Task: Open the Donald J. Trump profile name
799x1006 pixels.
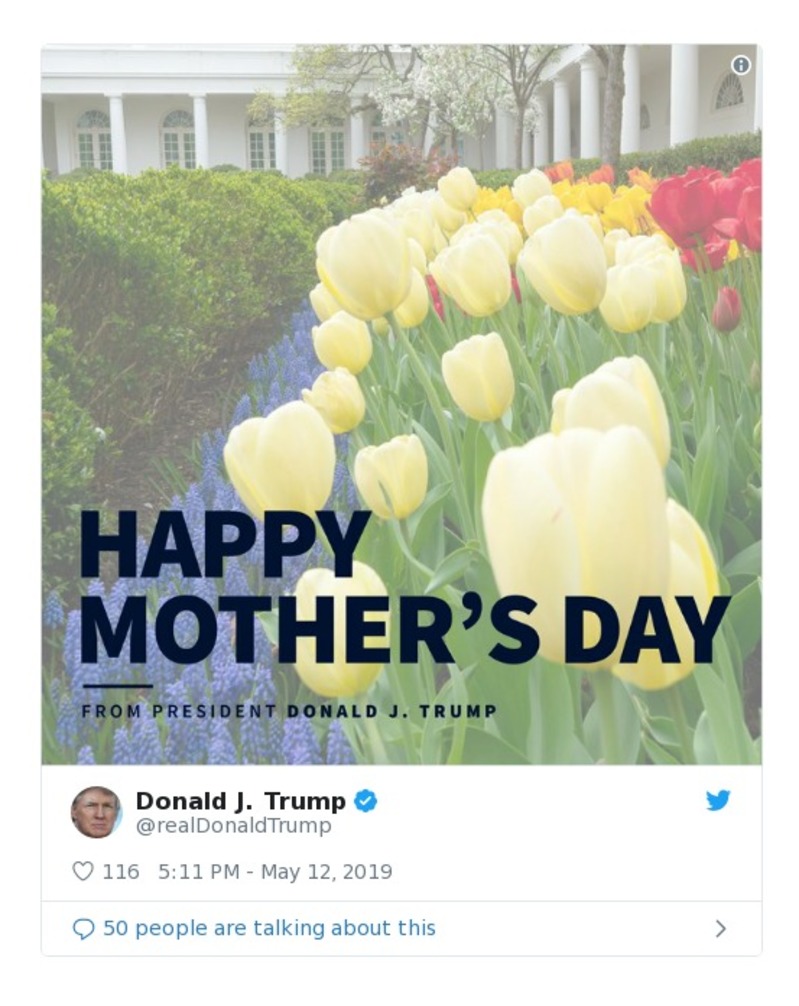Action: coord(243,800)
